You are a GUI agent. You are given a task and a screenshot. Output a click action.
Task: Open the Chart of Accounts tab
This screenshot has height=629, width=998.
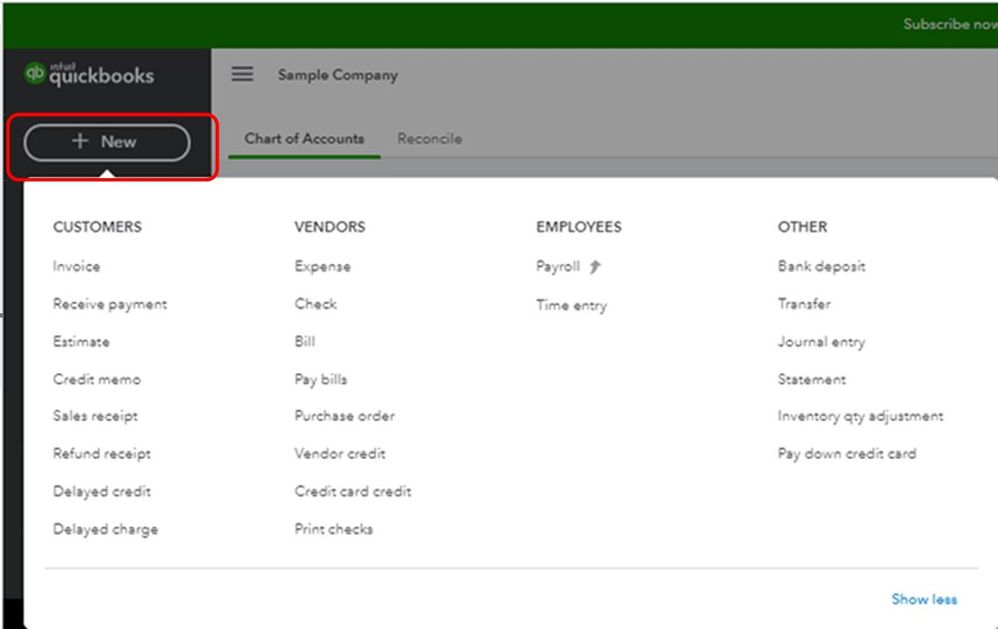coord(304,139)
